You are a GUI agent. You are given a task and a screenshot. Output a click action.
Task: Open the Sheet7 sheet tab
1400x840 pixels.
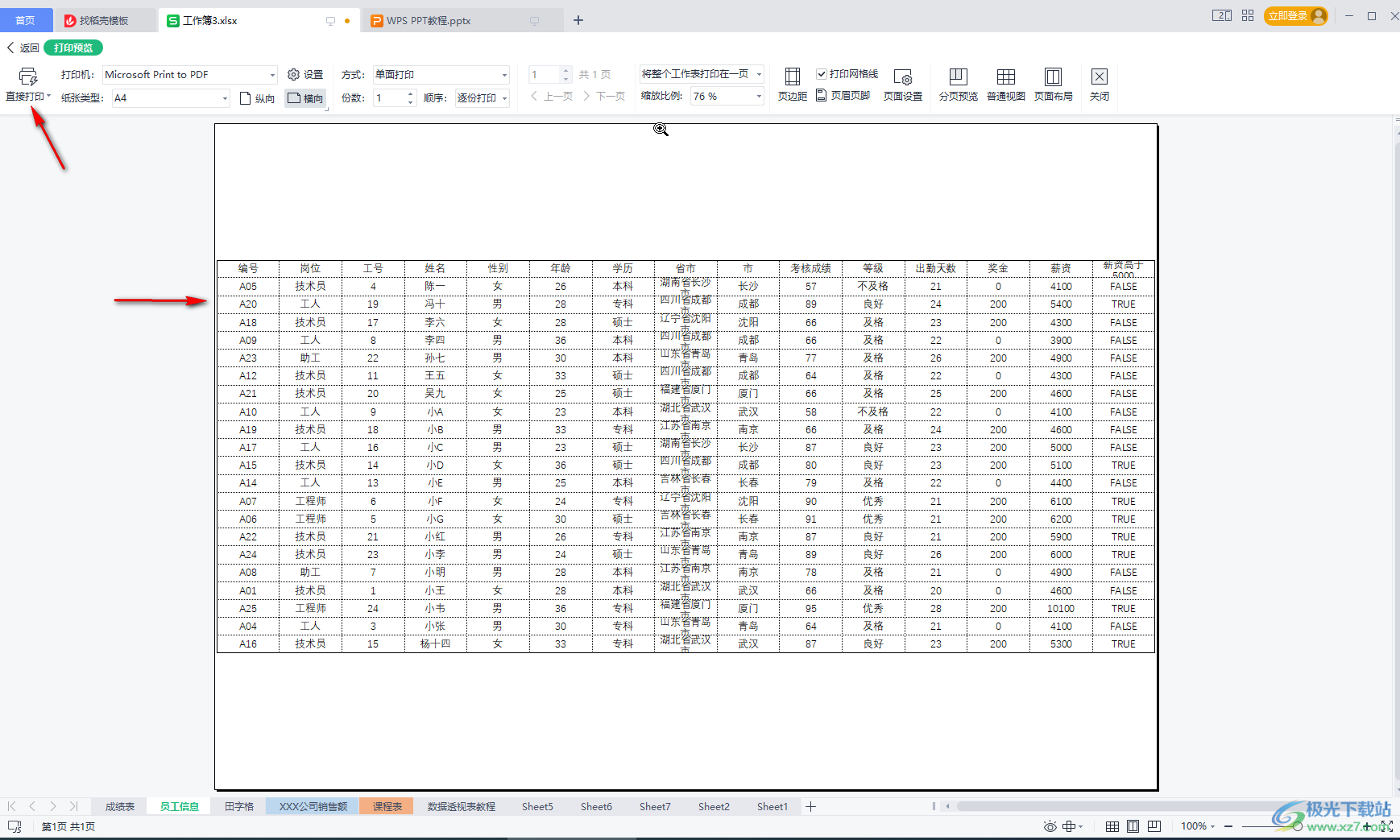pos(655,806)
